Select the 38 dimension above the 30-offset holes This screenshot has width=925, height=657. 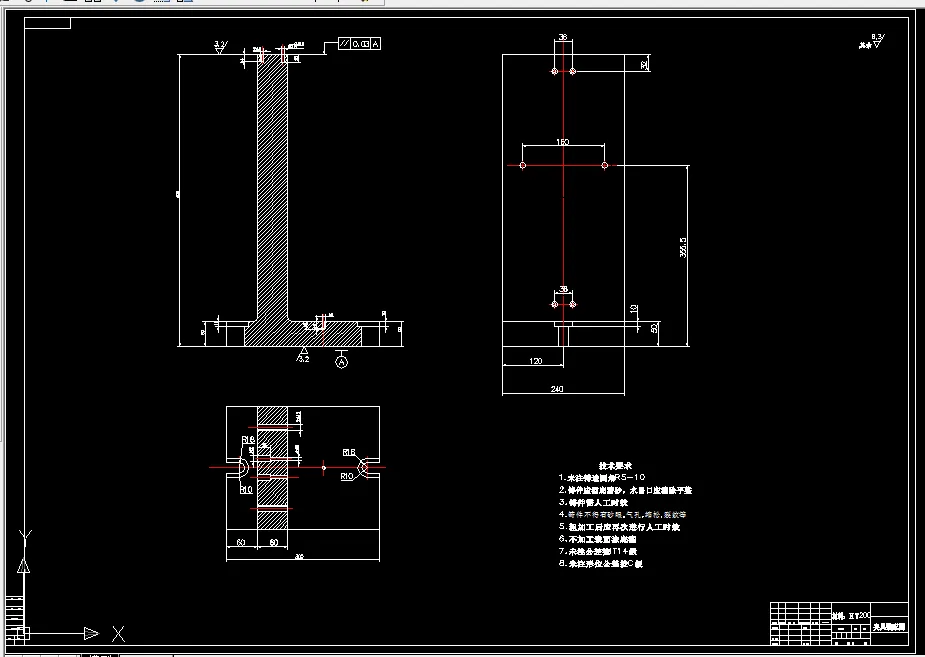tap(563, 37)
